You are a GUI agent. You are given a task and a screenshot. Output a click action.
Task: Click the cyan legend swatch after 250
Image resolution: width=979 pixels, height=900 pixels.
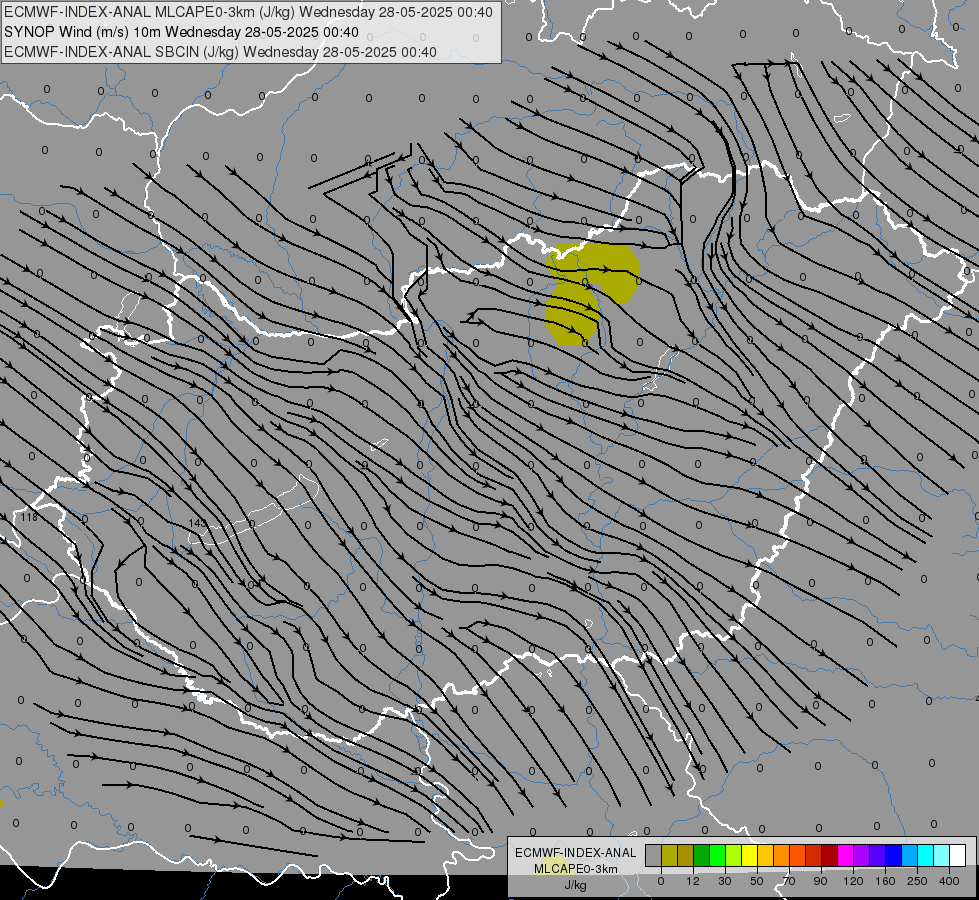pyautogui.click(x=925, y=855)
